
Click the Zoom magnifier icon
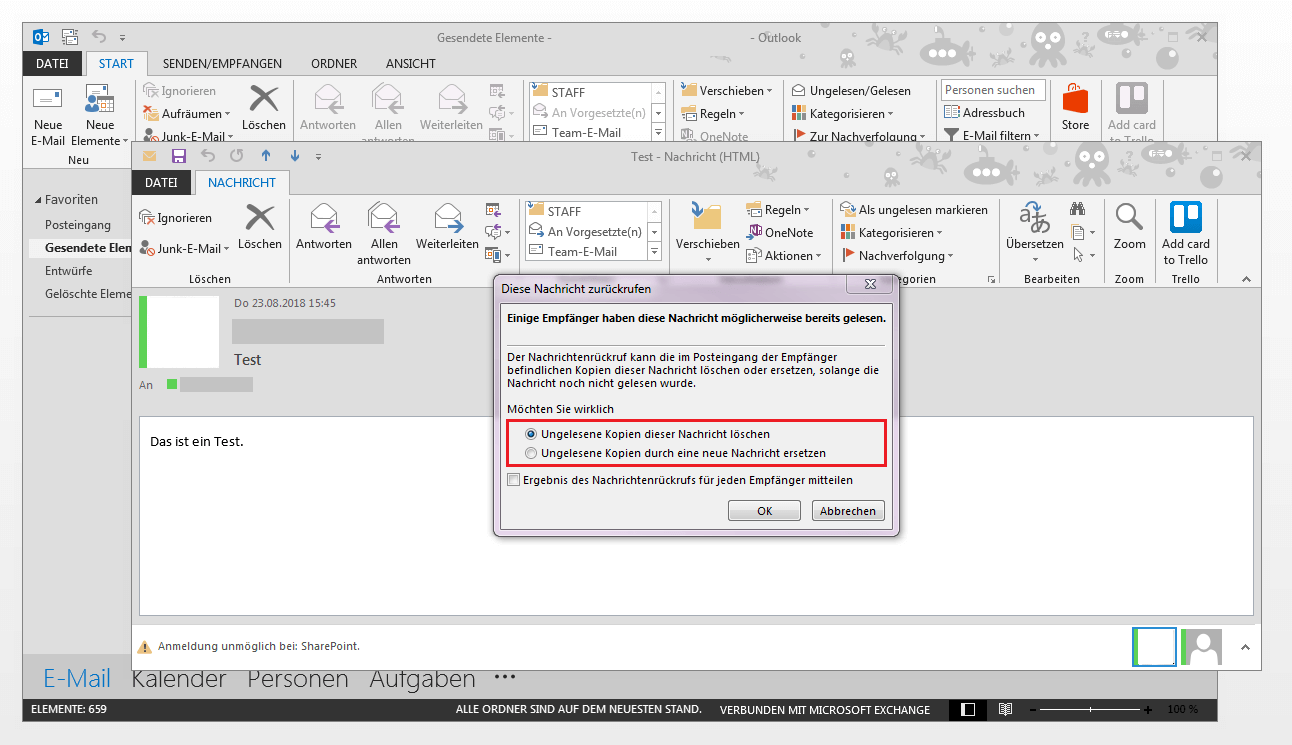[1129, 217]
